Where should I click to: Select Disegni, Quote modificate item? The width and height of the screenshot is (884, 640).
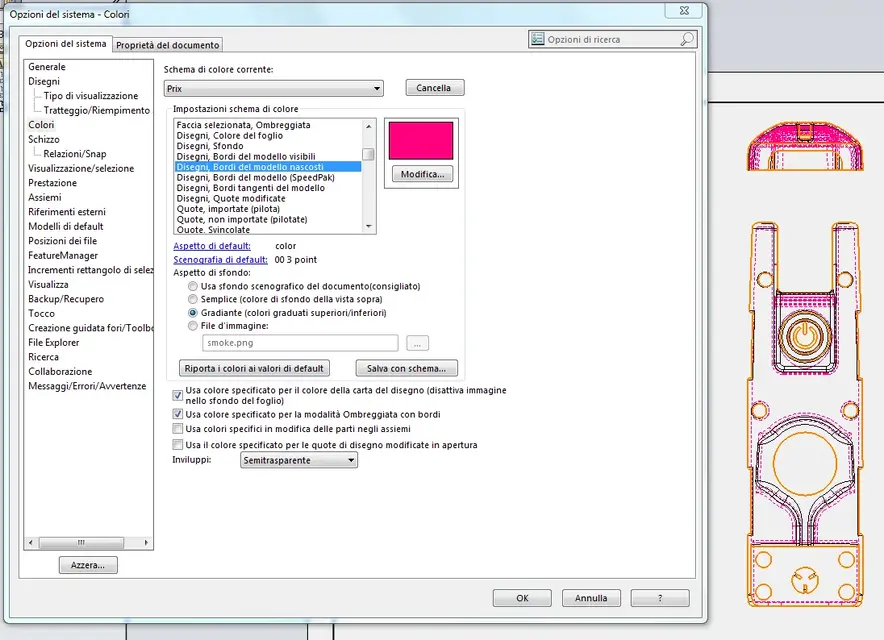point(231,198)
